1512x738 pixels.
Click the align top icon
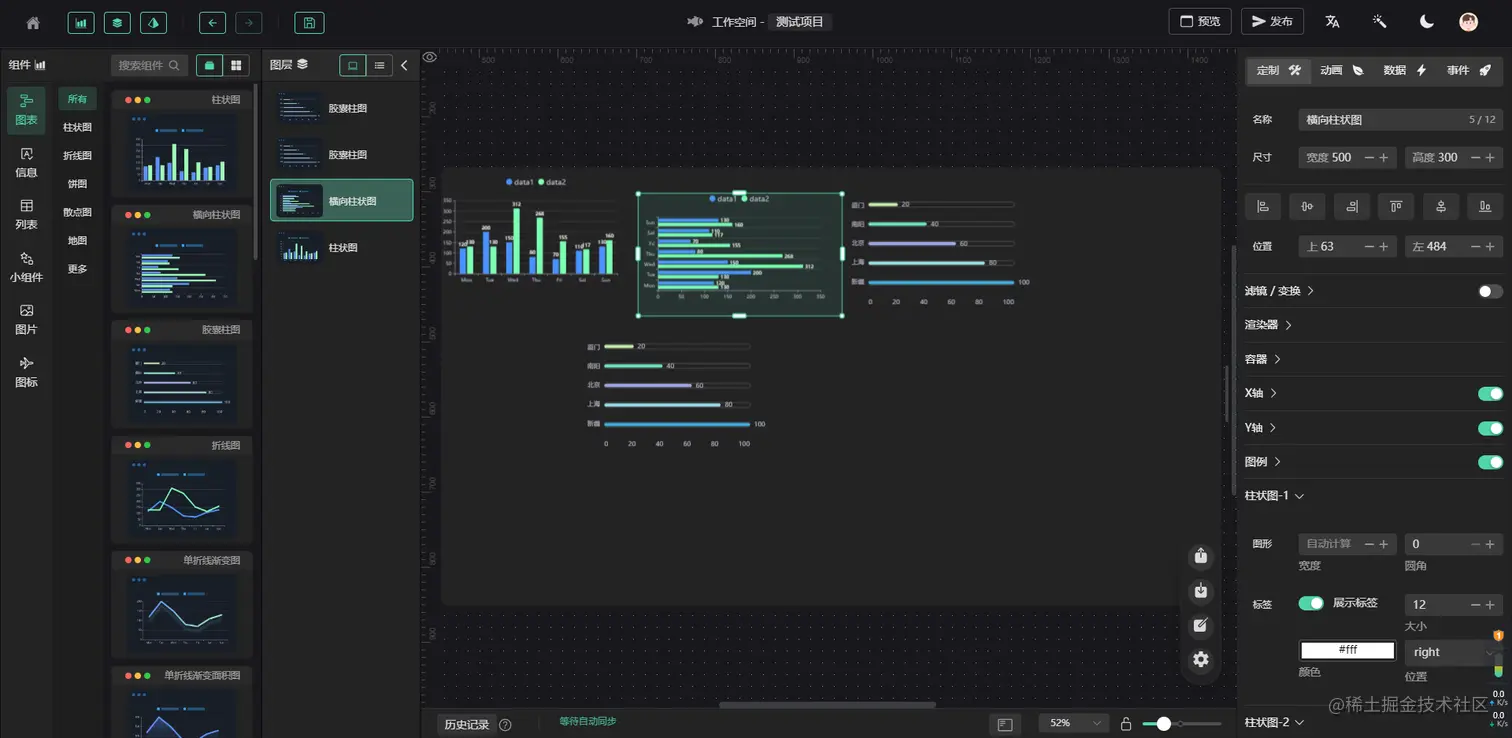tap(1396, 206)
